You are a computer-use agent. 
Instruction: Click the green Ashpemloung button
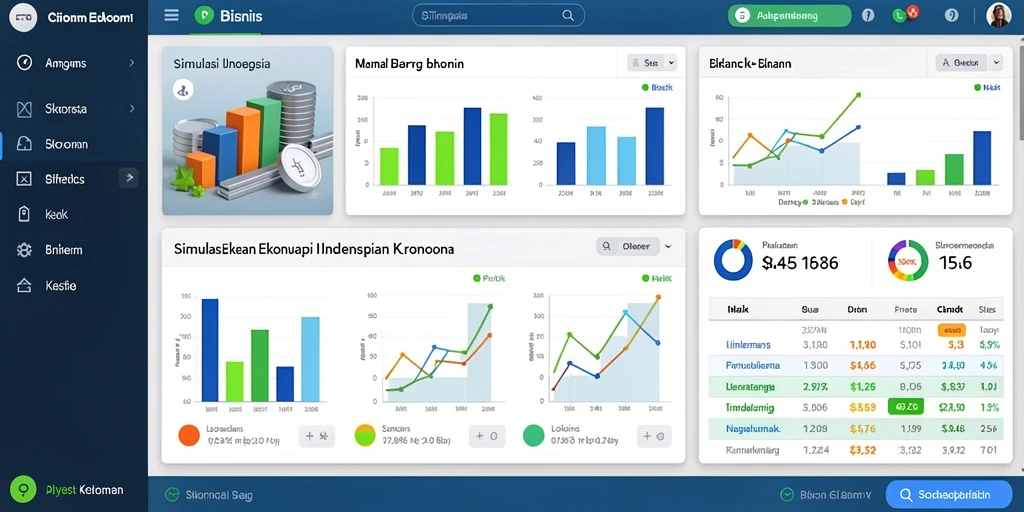coord(790,16)
